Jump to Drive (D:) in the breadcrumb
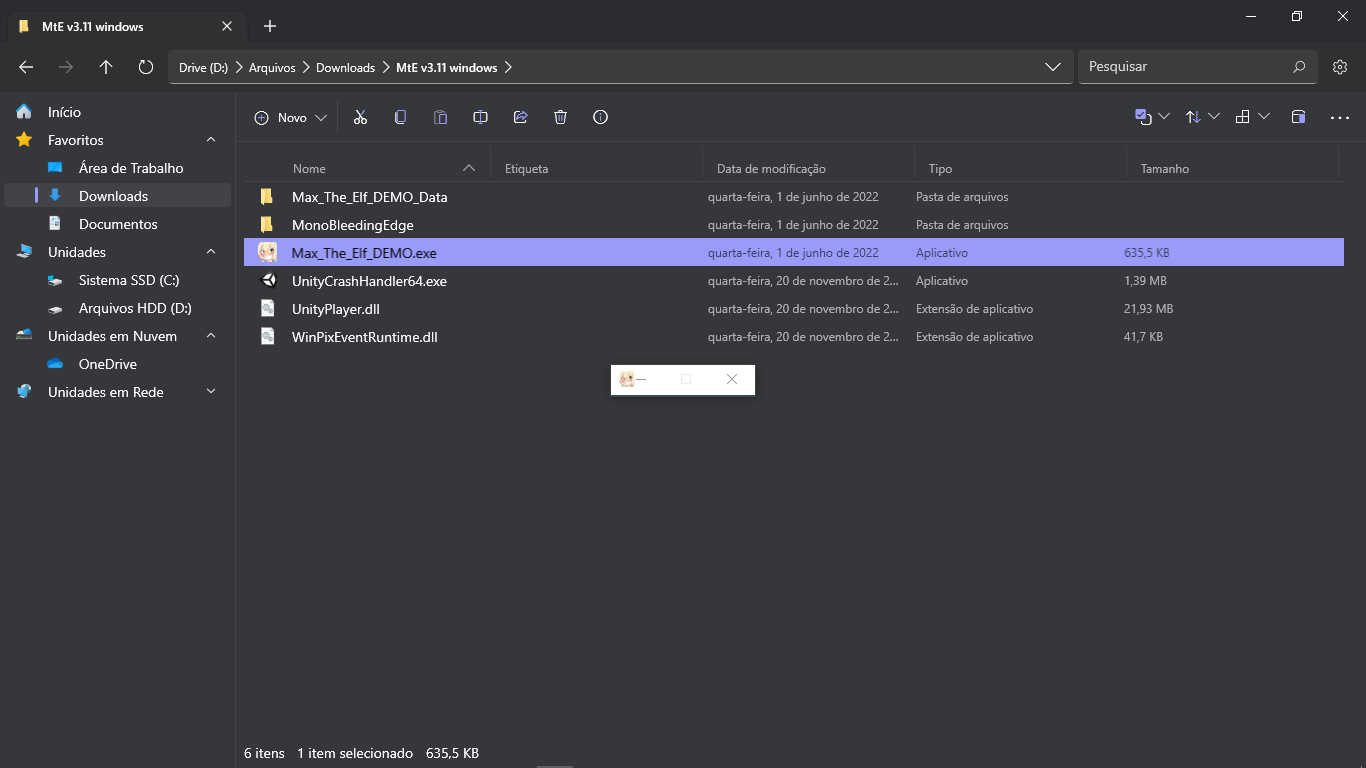The height and width of the screenshot is (768, 1366). pyautogui.click(x=204, y=68)
